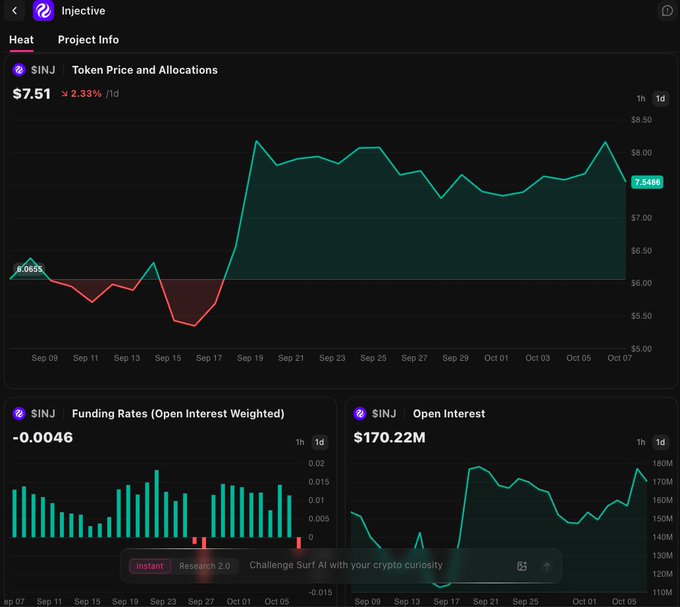
Task: Attach an image via the chat image icon
Action: click(522, 566)
